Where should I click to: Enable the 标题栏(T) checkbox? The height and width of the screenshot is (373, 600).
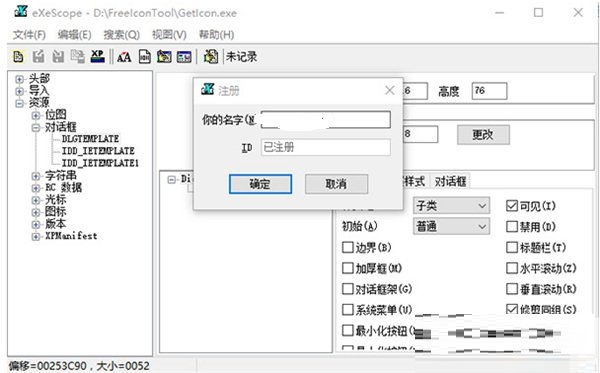point(512,248)
